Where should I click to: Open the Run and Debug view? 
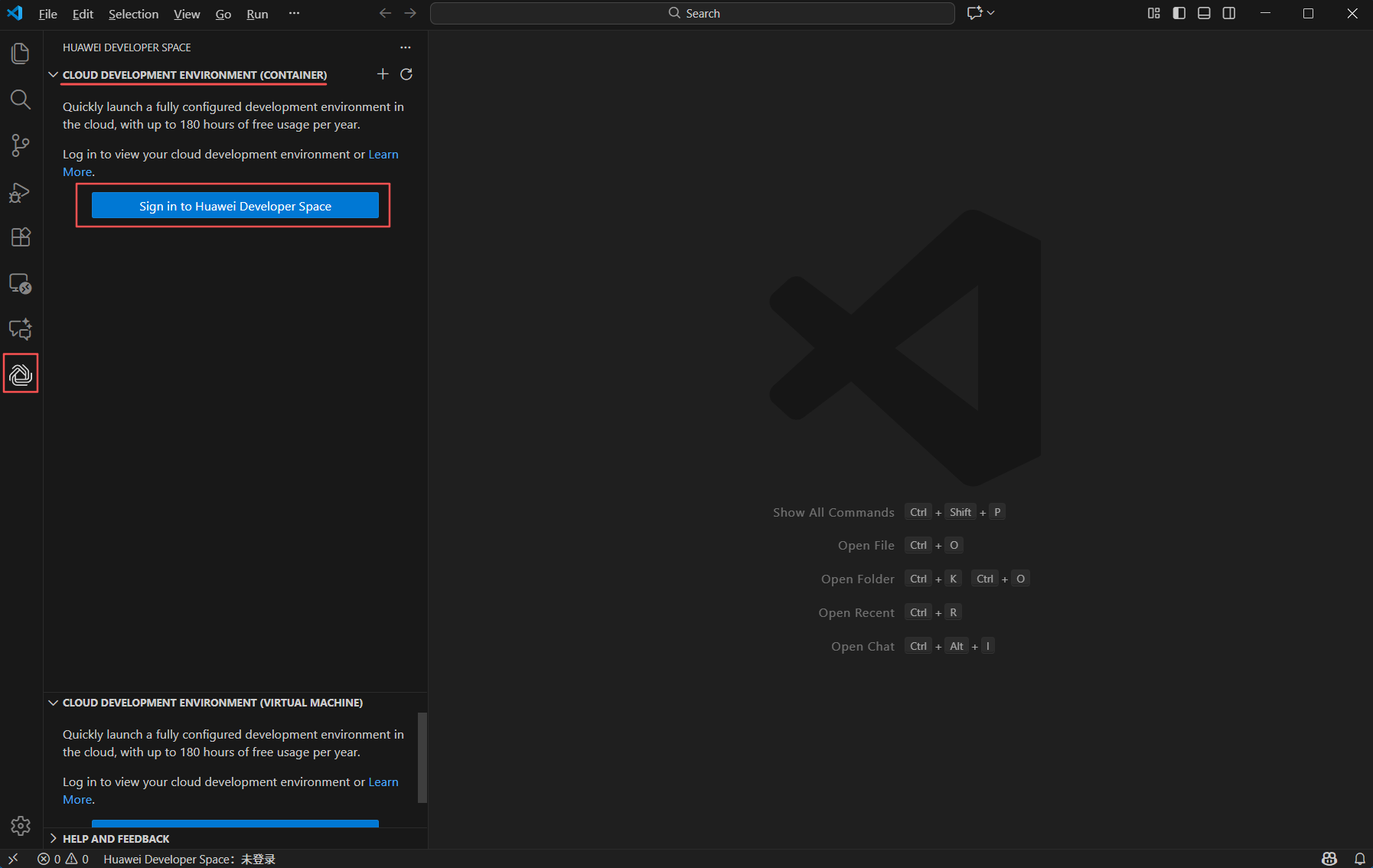[x=21, y=192]
